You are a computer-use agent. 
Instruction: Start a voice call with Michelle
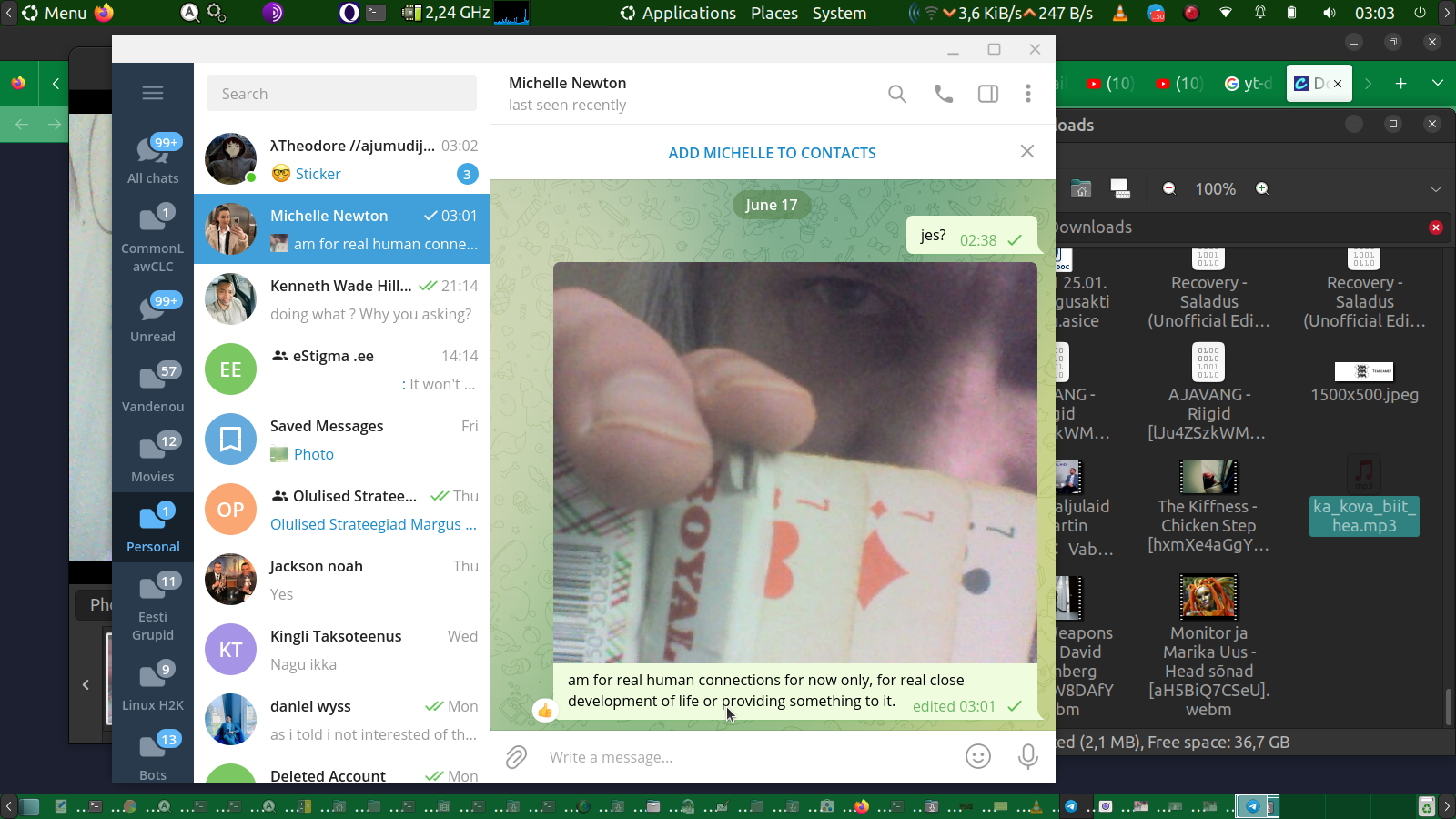(944, 94)
